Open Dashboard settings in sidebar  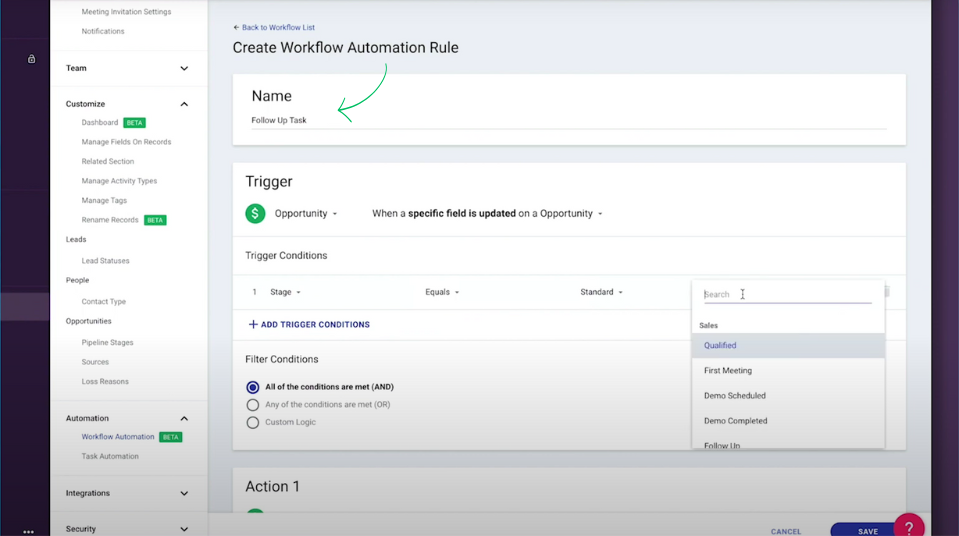[100, 122]
